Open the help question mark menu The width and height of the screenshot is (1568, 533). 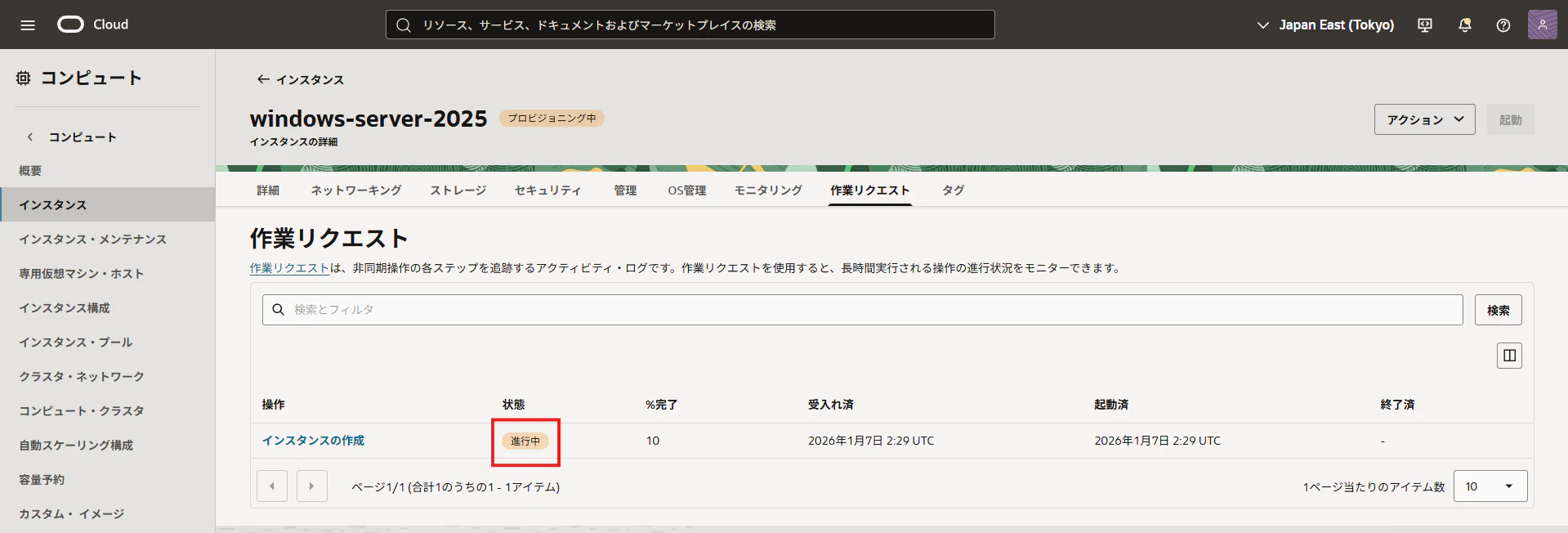click(1503, 25)
